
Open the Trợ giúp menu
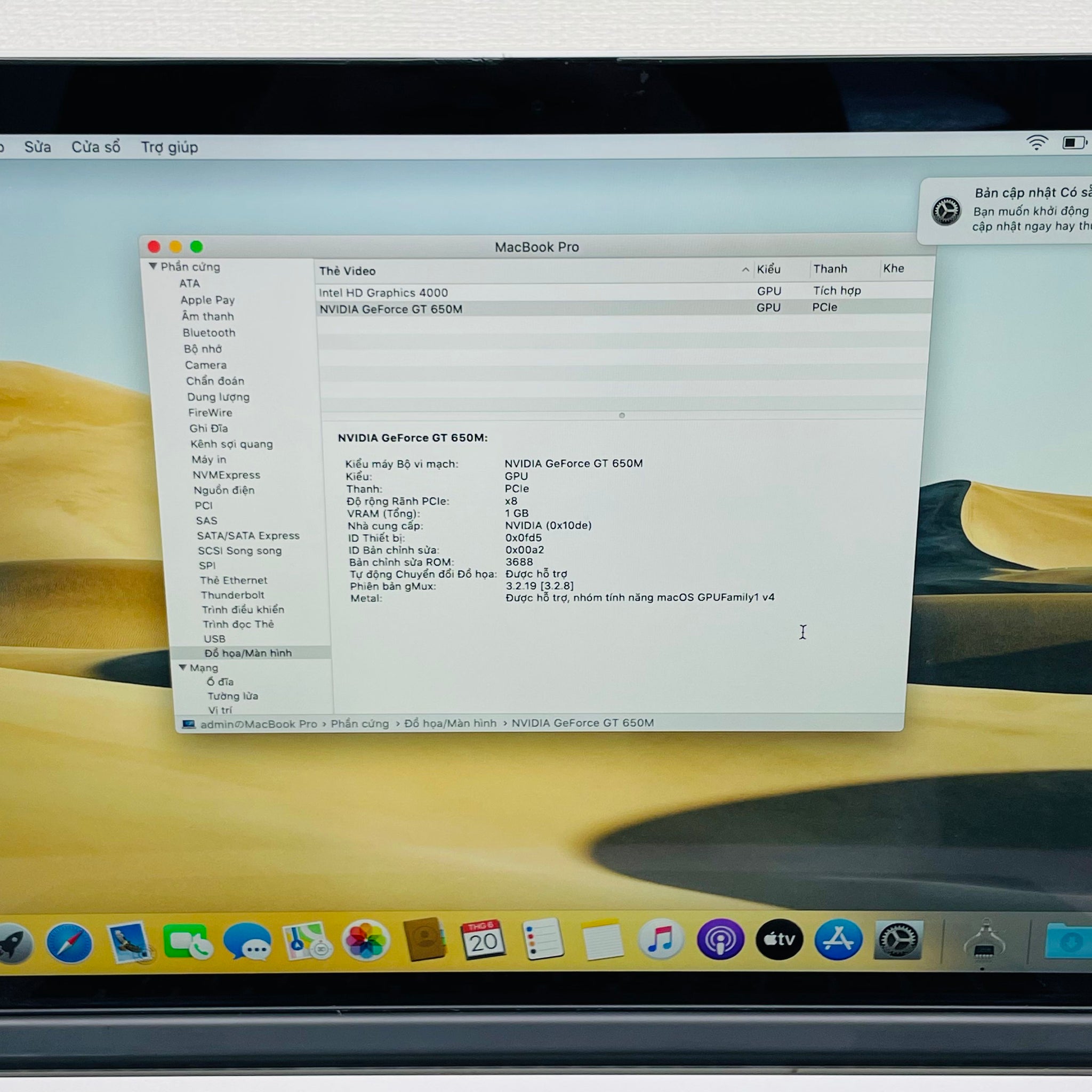169,148
